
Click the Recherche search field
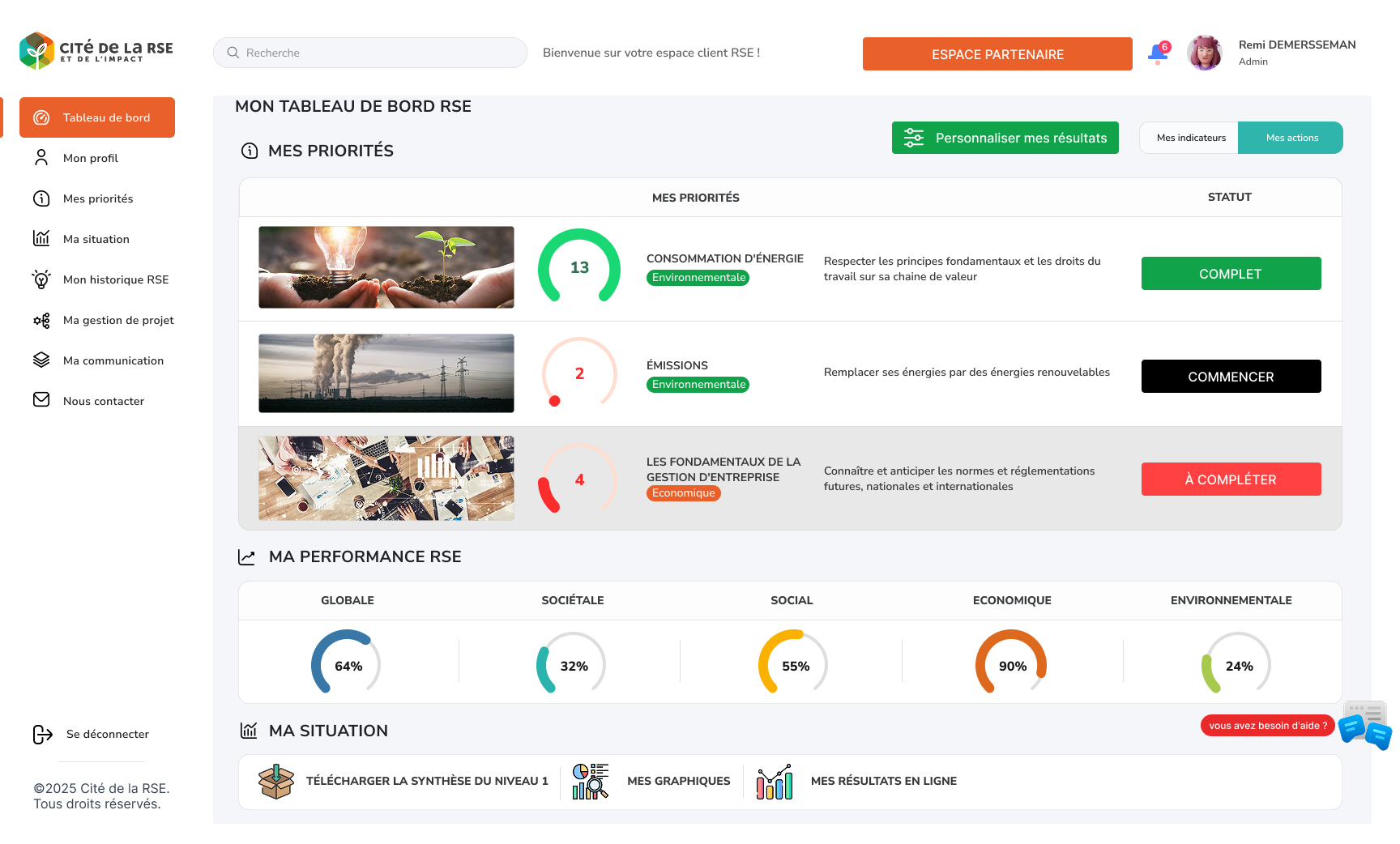click(x=369, y=52)
